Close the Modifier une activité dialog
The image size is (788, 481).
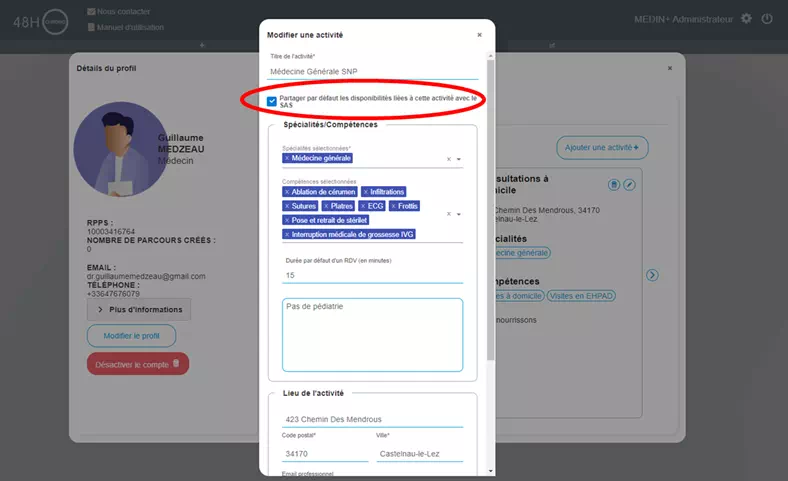479,35
